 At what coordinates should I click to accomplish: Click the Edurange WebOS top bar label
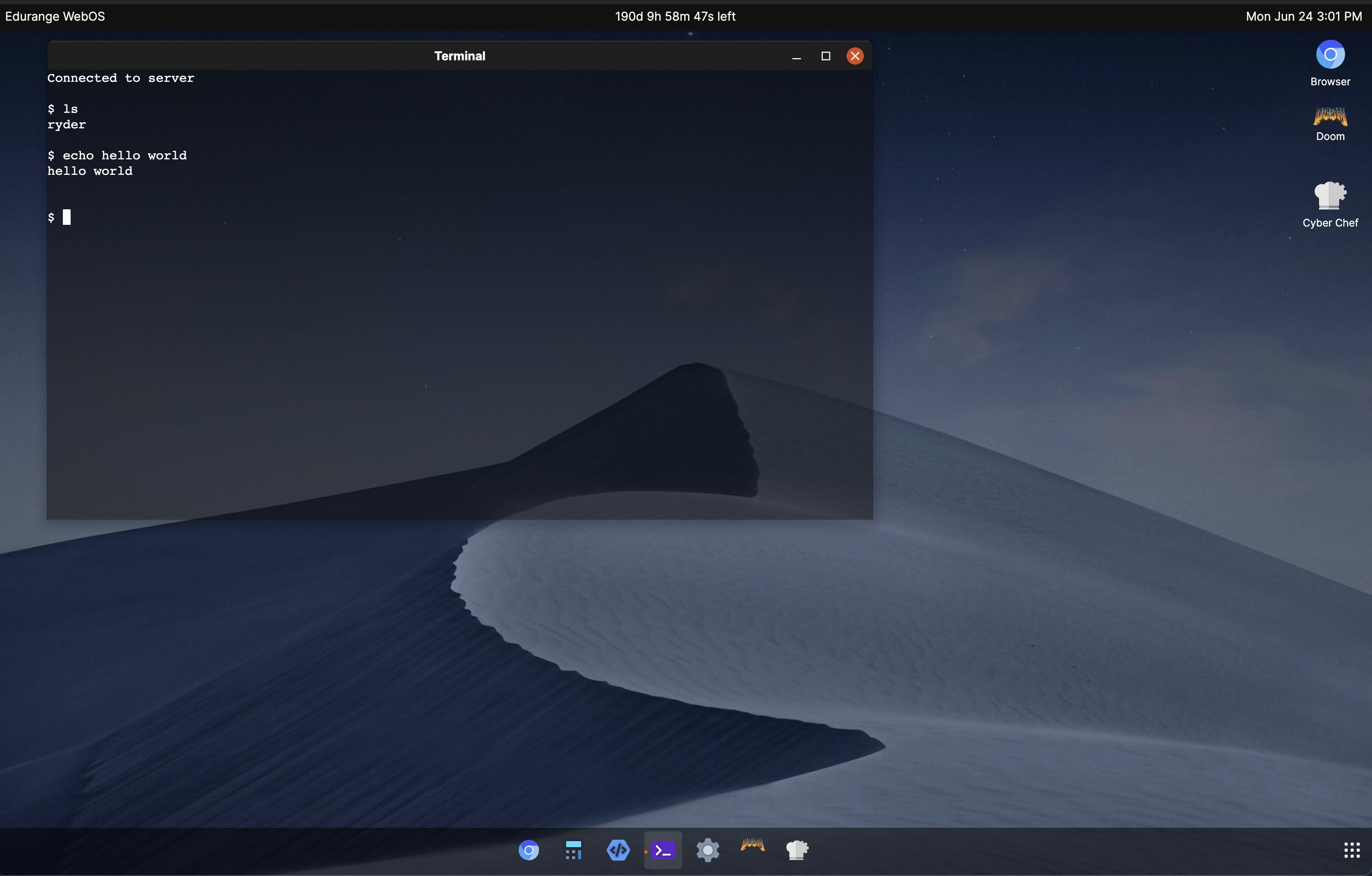tap(55, 16)
